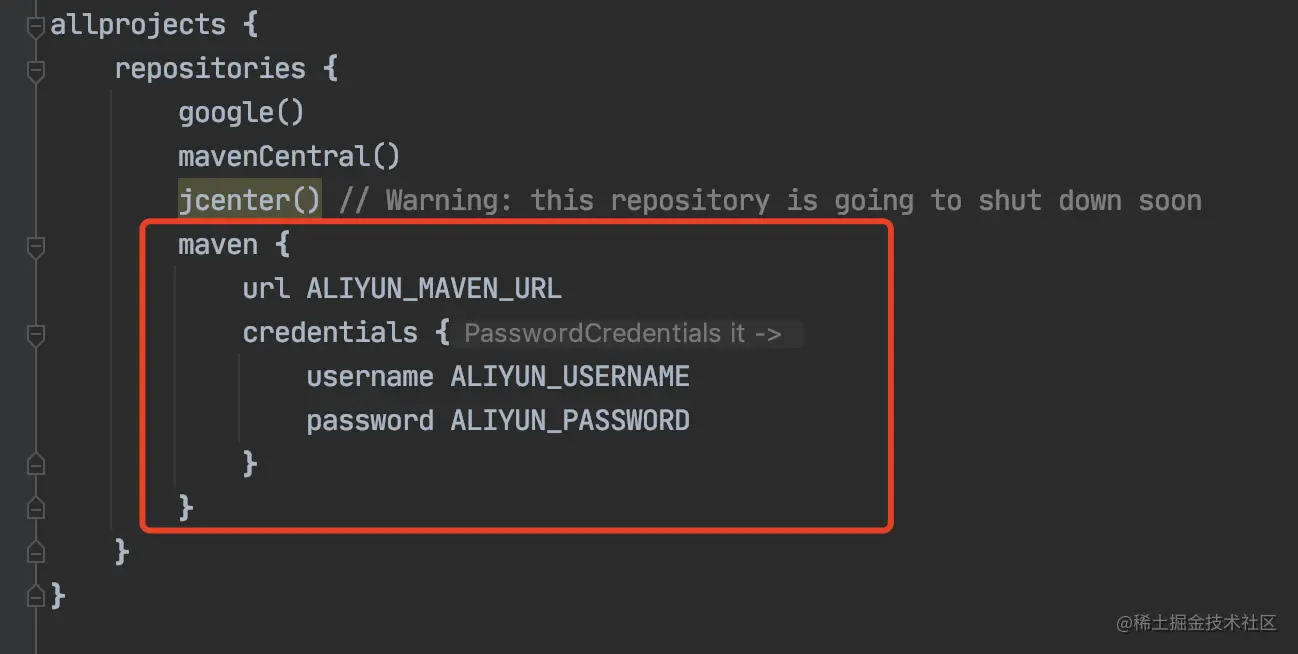
Task: Collapse the repositories block fold marker
Action: click(x=36, y=69)
